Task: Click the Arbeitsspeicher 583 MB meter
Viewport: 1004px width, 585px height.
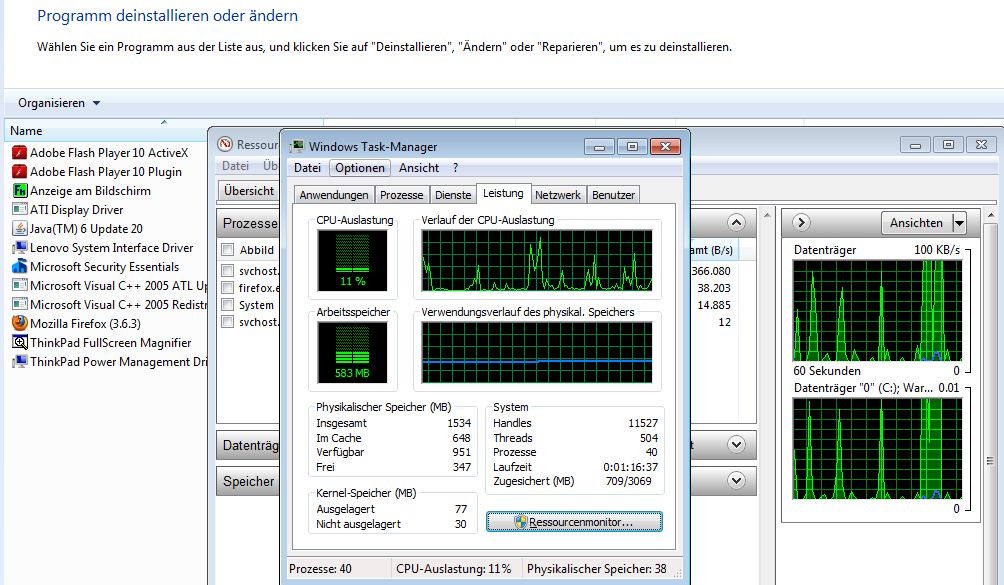Action: point(352,352)
